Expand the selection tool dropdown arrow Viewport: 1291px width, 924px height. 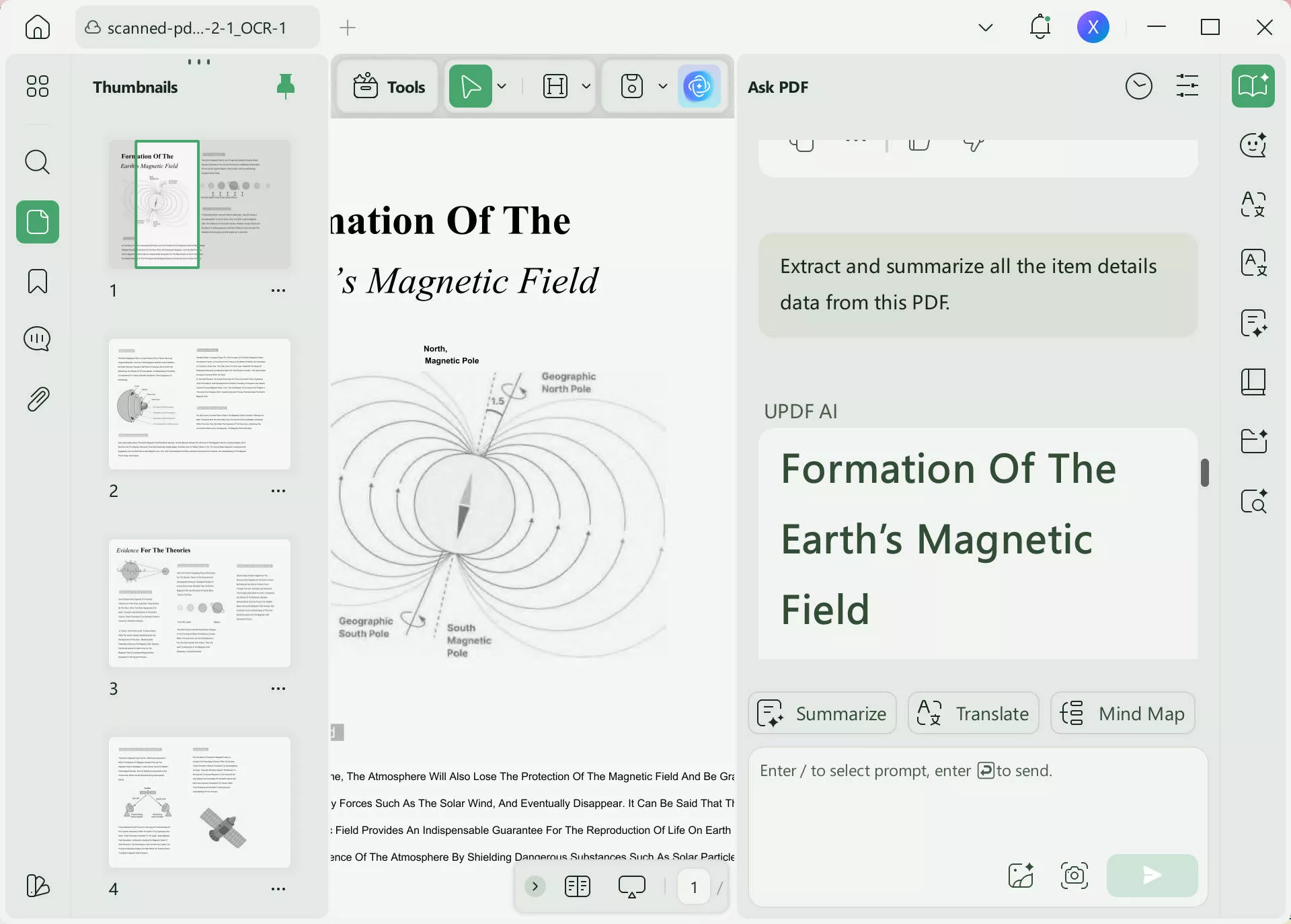502,86
